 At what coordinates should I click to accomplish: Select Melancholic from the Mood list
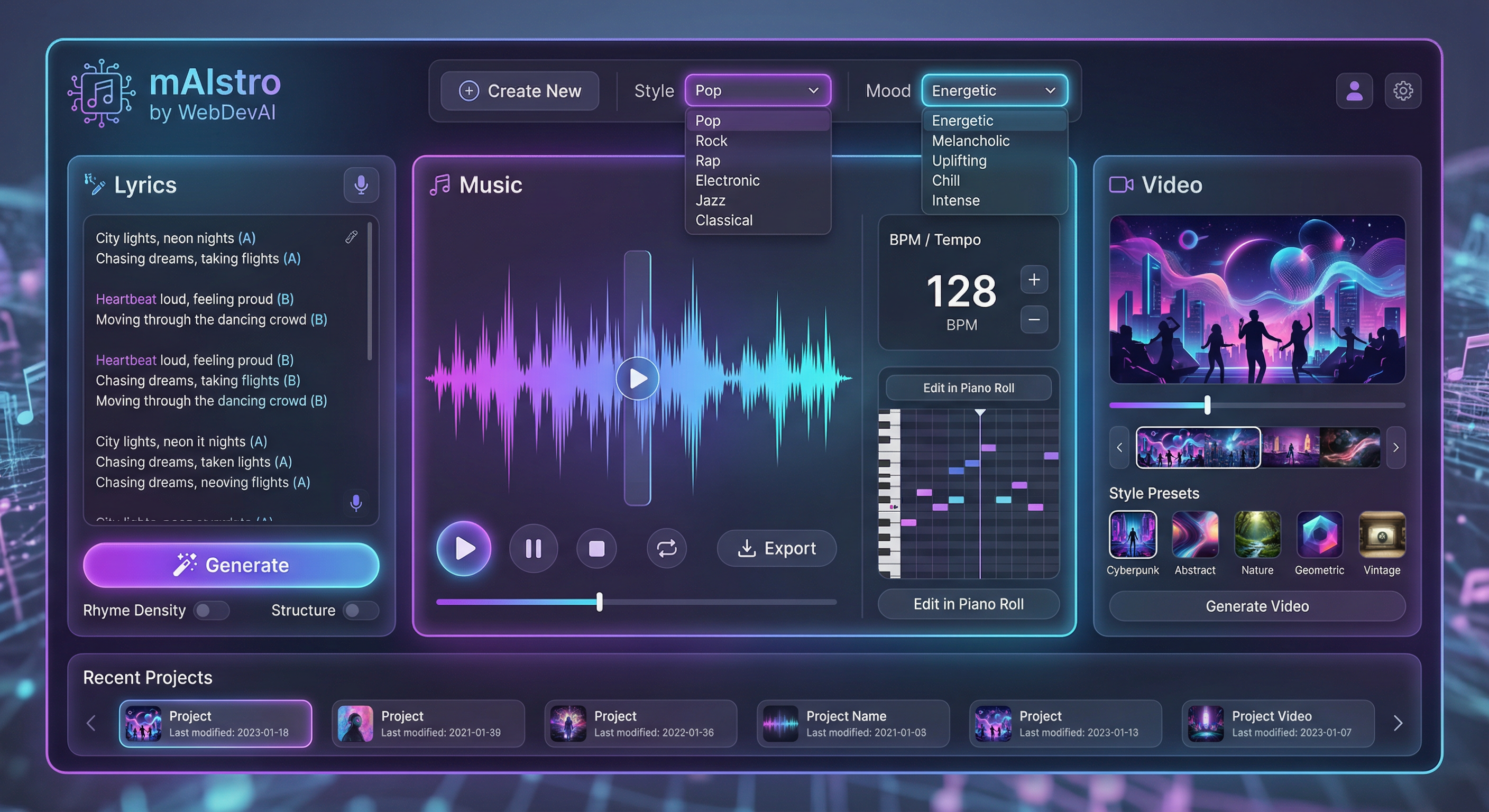[x=994, y=141]
